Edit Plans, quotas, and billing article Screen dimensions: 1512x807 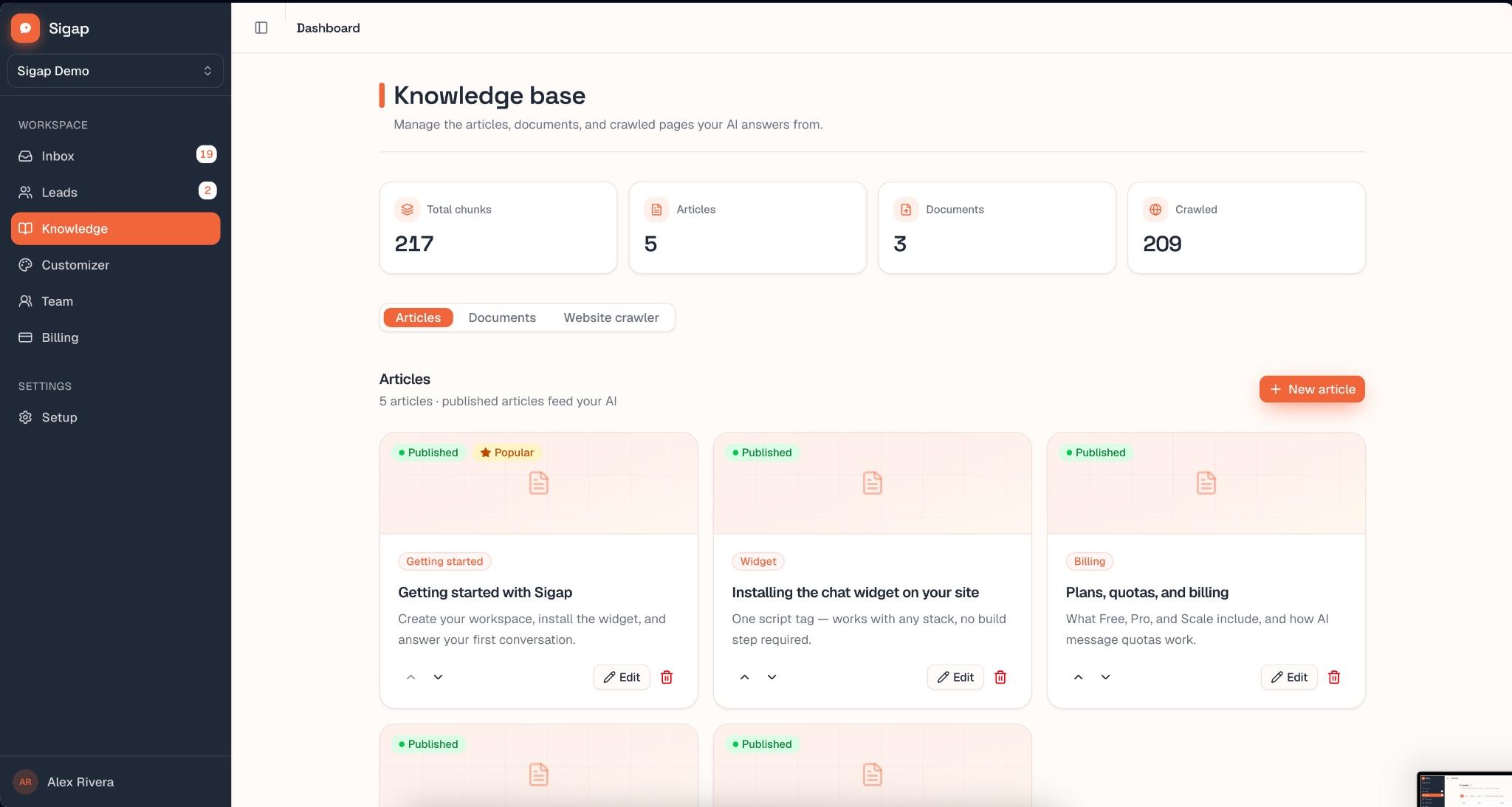(1289, 677)
